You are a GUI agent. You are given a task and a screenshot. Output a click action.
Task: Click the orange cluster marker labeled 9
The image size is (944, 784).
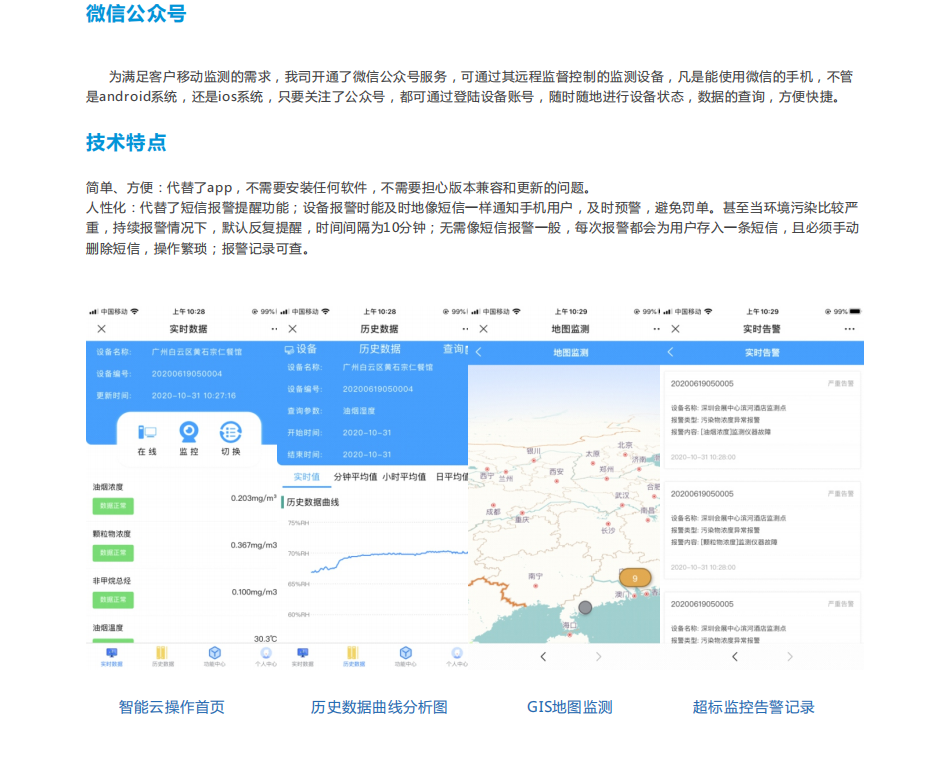[x=635, y=578]
